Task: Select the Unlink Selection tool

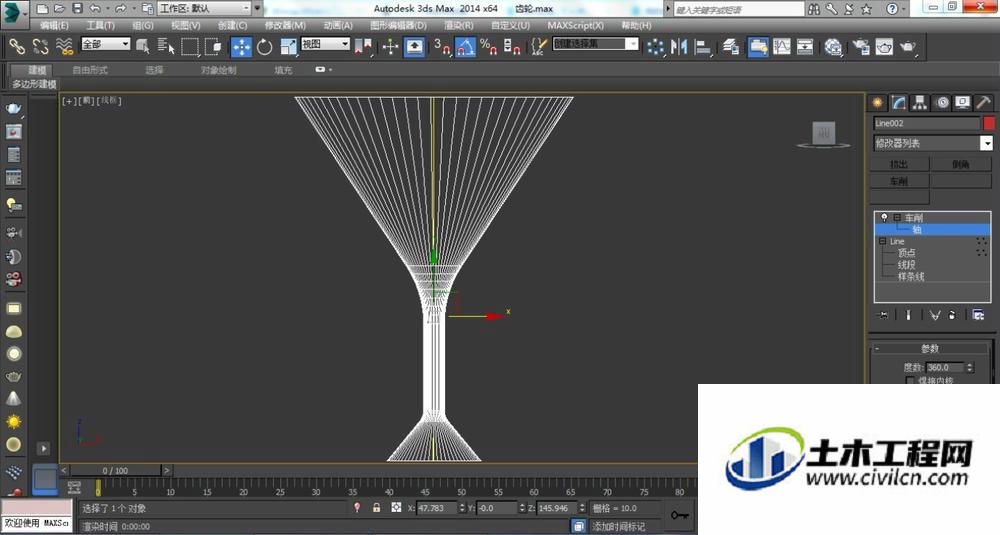Action: click(40, 47)
